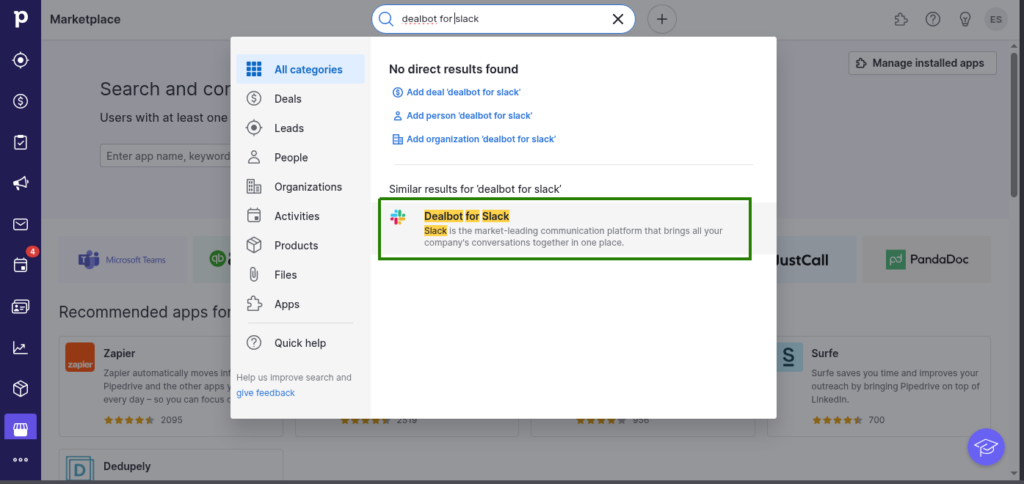
Task: Filter search by Activities
Action: tap(300, 216)
